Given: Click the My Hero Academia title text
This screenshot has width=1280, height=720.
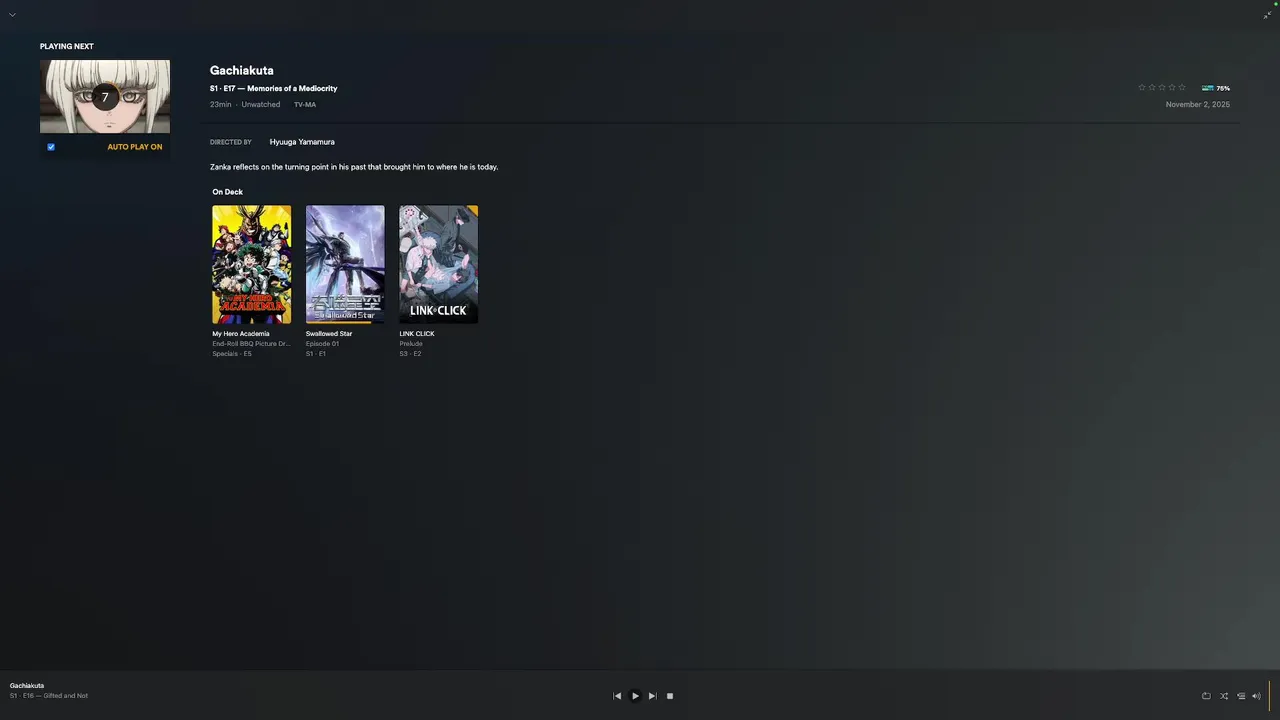Looking at the screenshot, I should [x=241, y=334].
